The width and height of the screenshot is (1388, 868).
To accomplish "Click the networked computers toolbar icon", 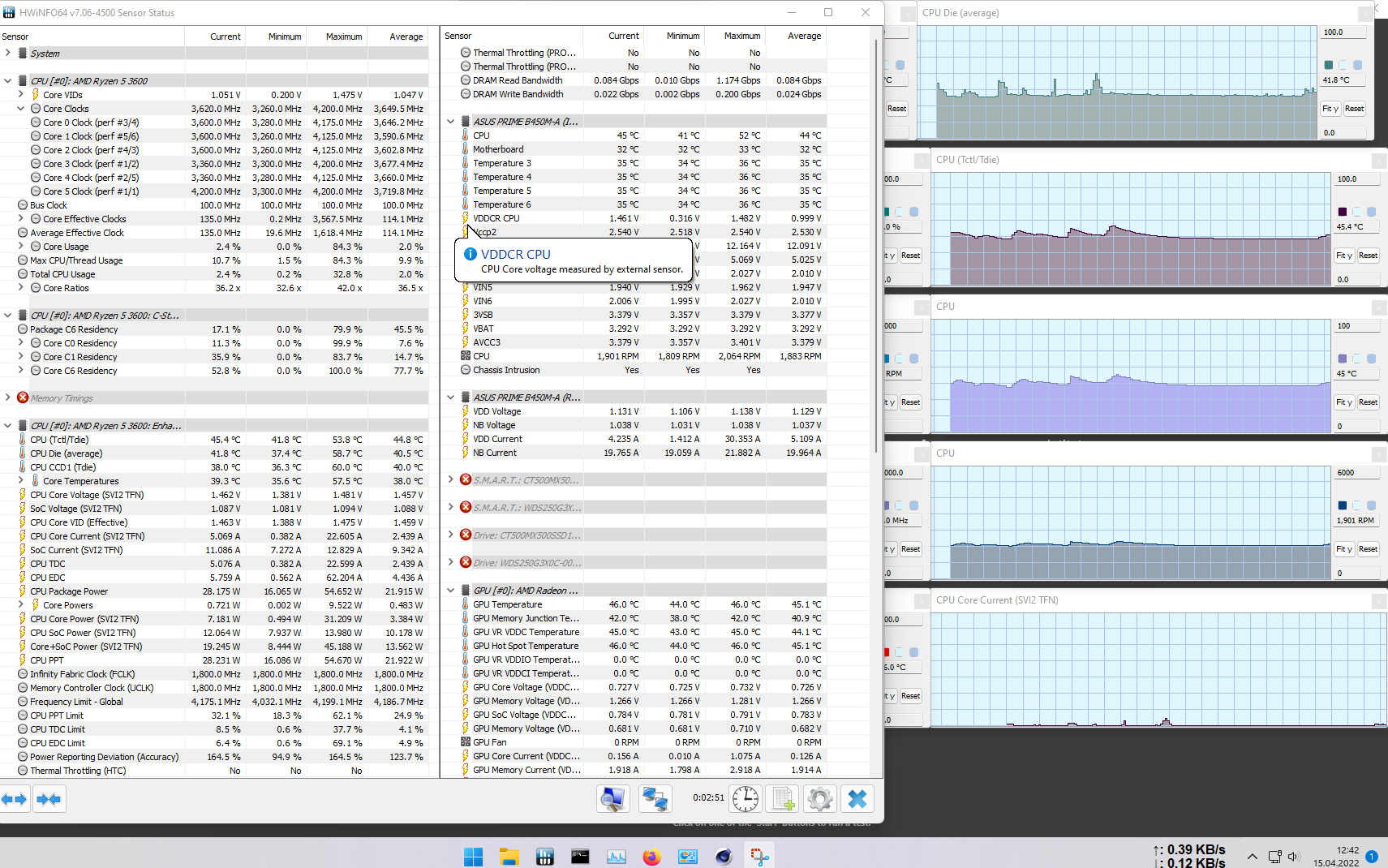I will (655, 799).
